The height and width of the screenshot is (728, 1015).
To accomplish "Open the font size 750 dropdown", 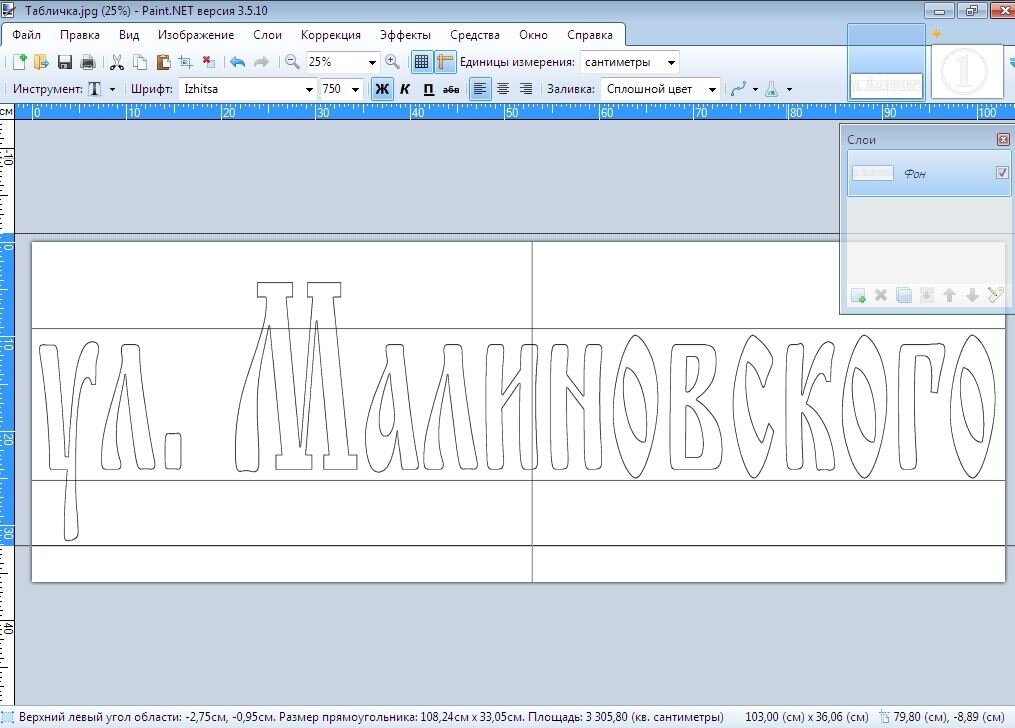I will tap(355, 89).
